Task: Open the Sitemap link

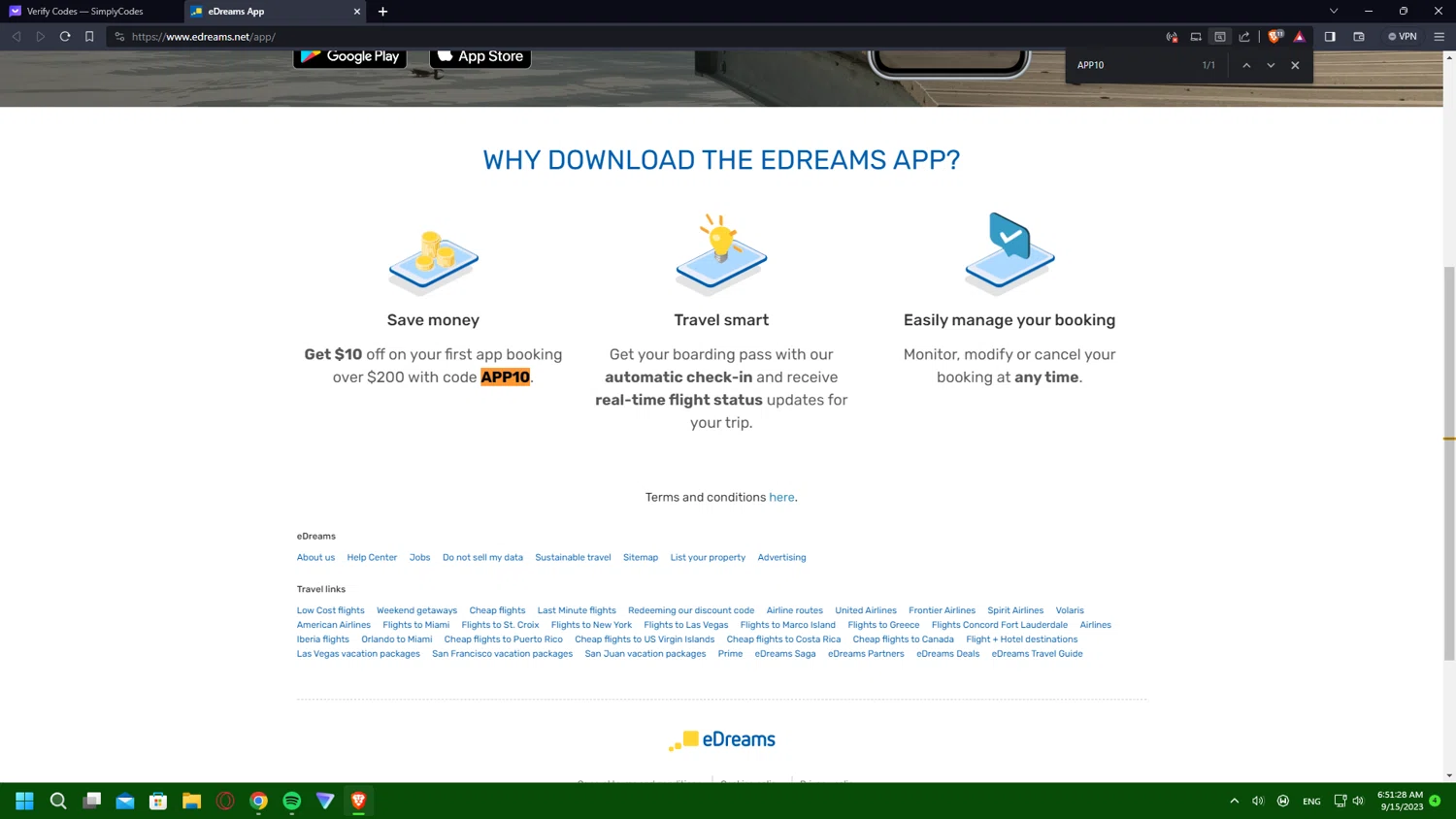Action: coord(641,557)
